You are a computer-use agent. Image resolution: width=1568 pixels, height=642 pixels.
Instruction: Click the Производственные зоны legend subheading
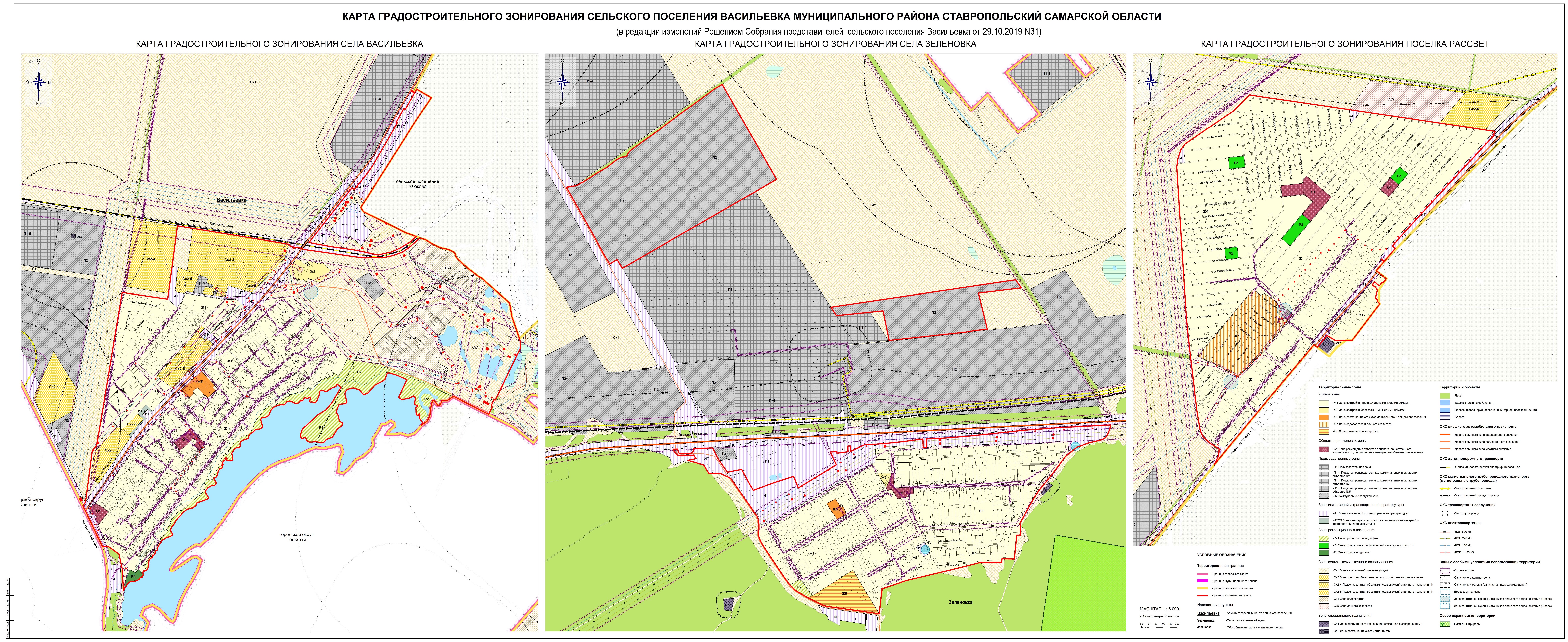coord(1339,459)
